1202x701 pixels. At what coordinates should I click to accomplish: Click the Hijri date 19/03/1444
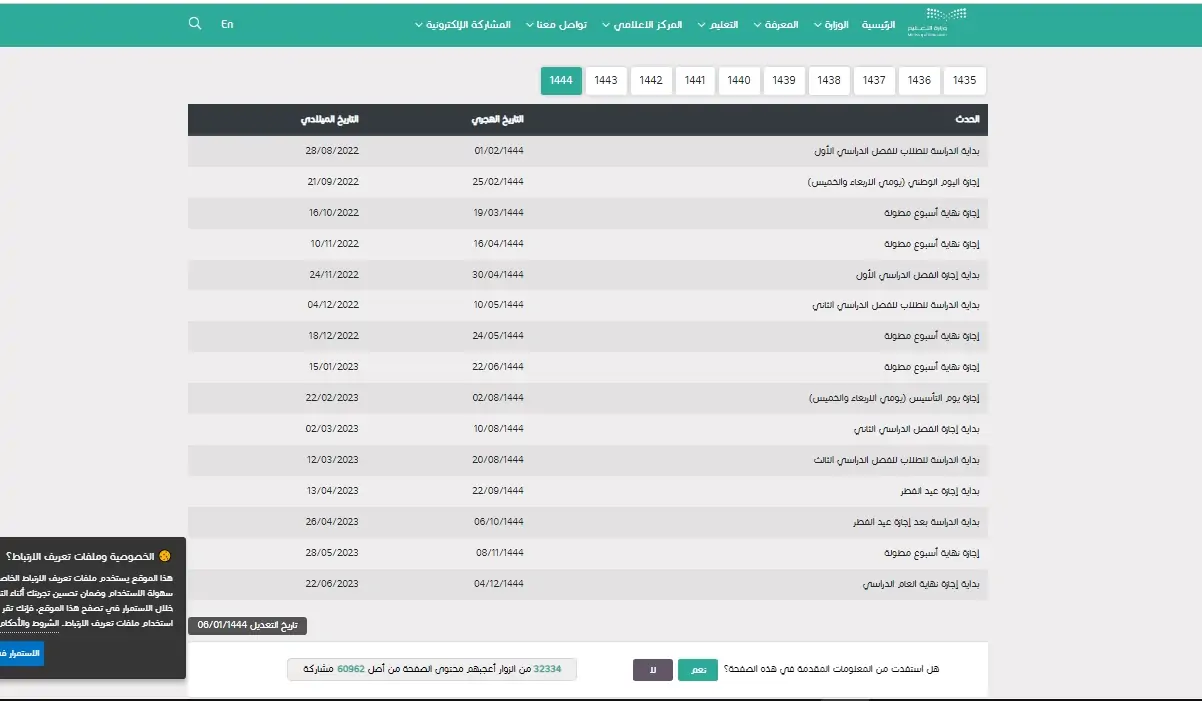point(499,213)
